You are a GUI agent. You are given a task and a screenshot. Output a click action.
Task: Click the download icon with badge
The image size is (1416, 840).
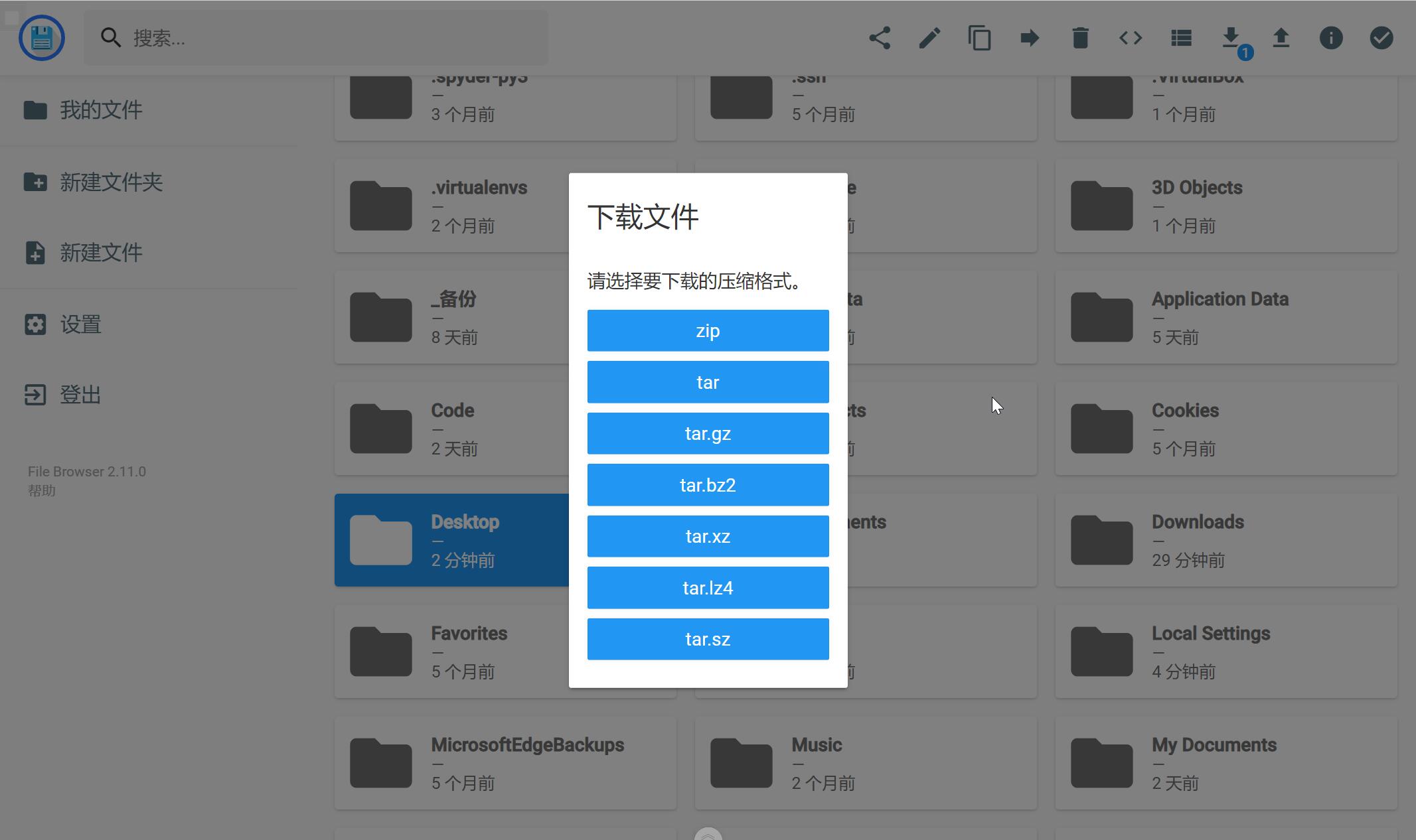[x=1231, y=38]
